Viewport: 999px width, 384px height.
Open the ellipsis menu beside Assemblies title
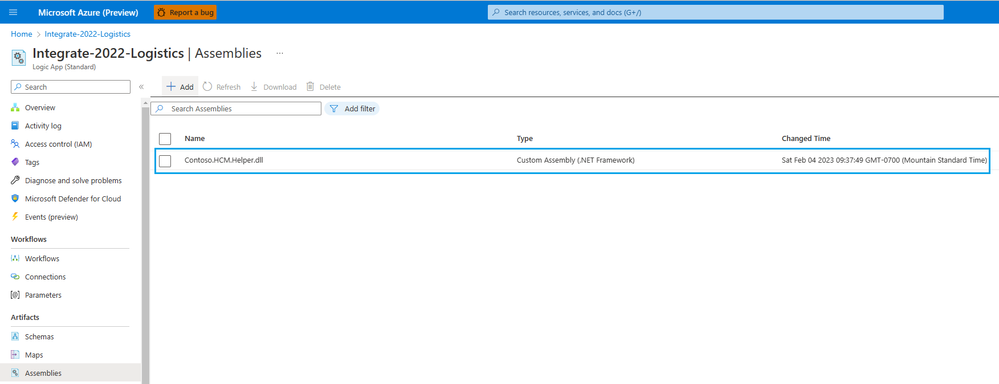pos(279,53)
